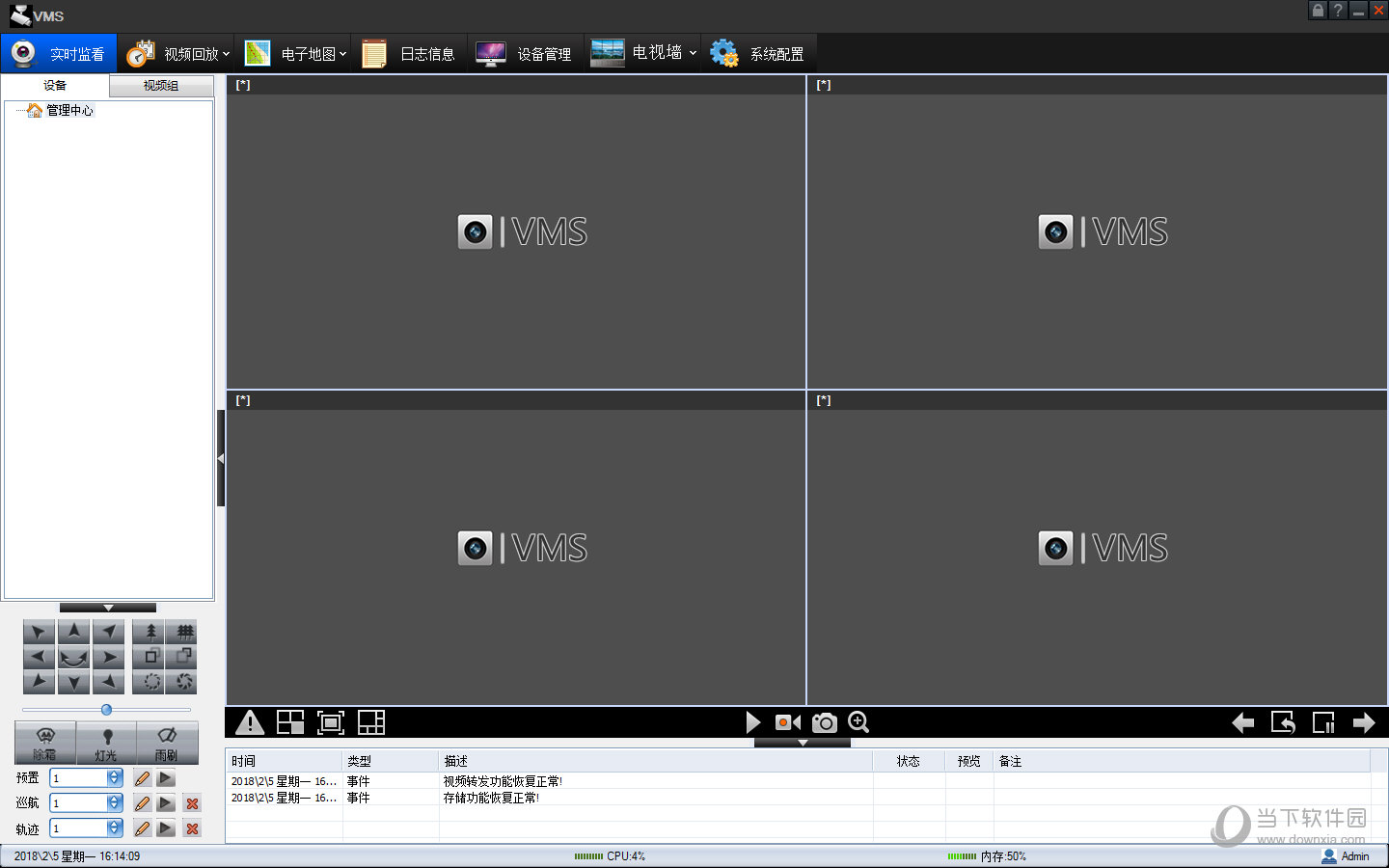Open the 预置 preset number combo box

(x=115, y=778)
